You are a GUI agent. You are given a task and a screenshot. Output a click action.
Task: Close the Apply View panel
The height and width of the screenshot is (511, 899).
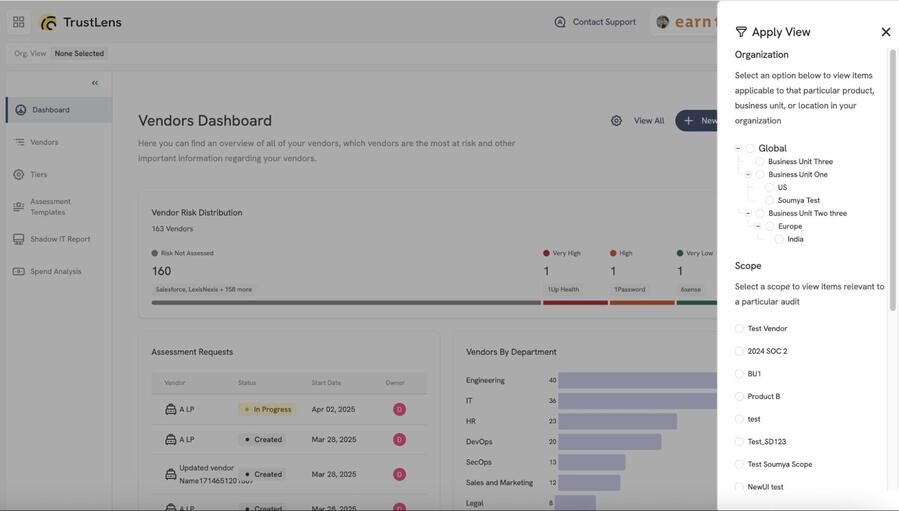coord(885,32)
